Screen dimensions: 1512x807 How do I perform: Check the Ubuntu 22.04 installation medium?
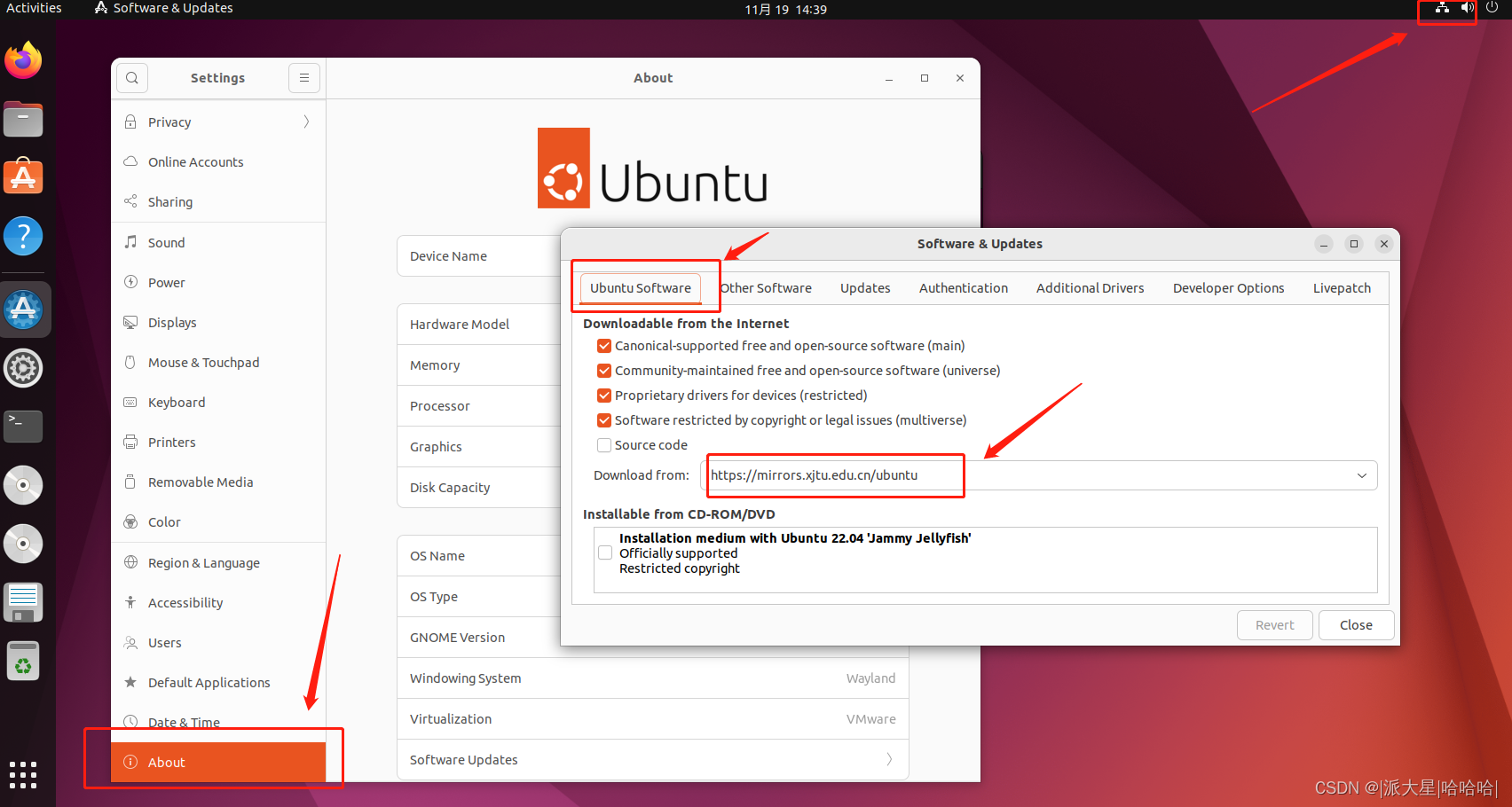click(605, 552)
